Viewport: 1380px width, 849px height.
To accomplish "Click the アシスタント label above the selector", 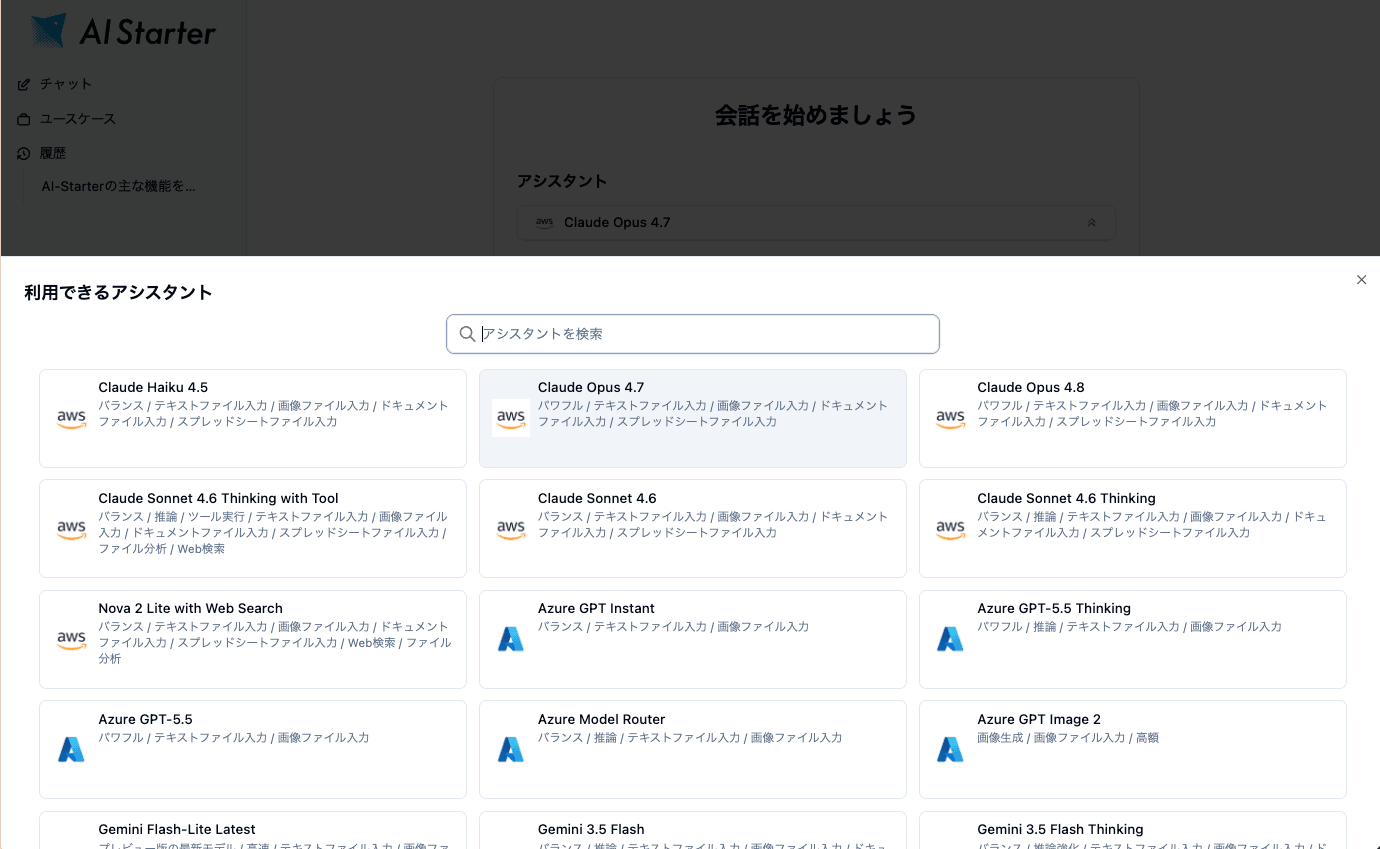I will (x=562, y=181).
